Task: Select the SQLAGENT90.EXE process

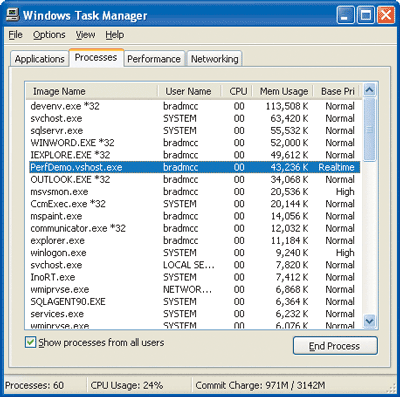Action: [194, 302]
